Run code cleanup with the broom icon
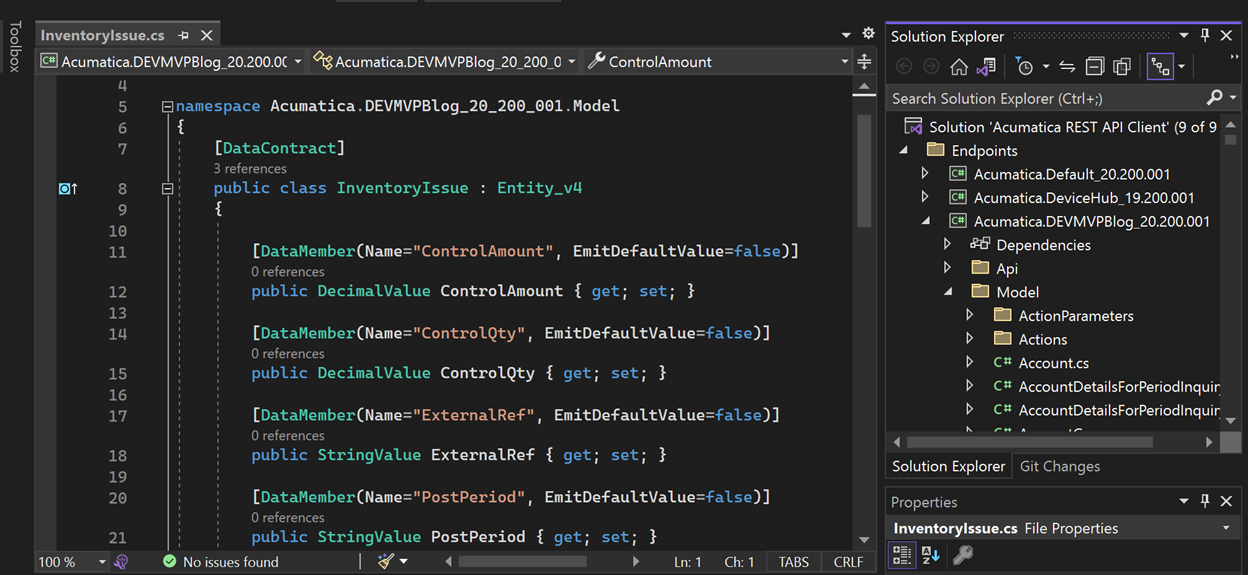The image size is (1248, 575). point(386,562)
